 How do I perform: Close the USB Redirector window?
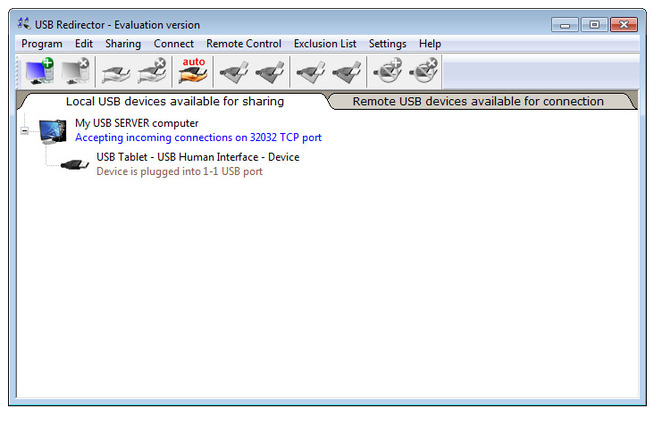pyautogui.click(x=624, y=25)
